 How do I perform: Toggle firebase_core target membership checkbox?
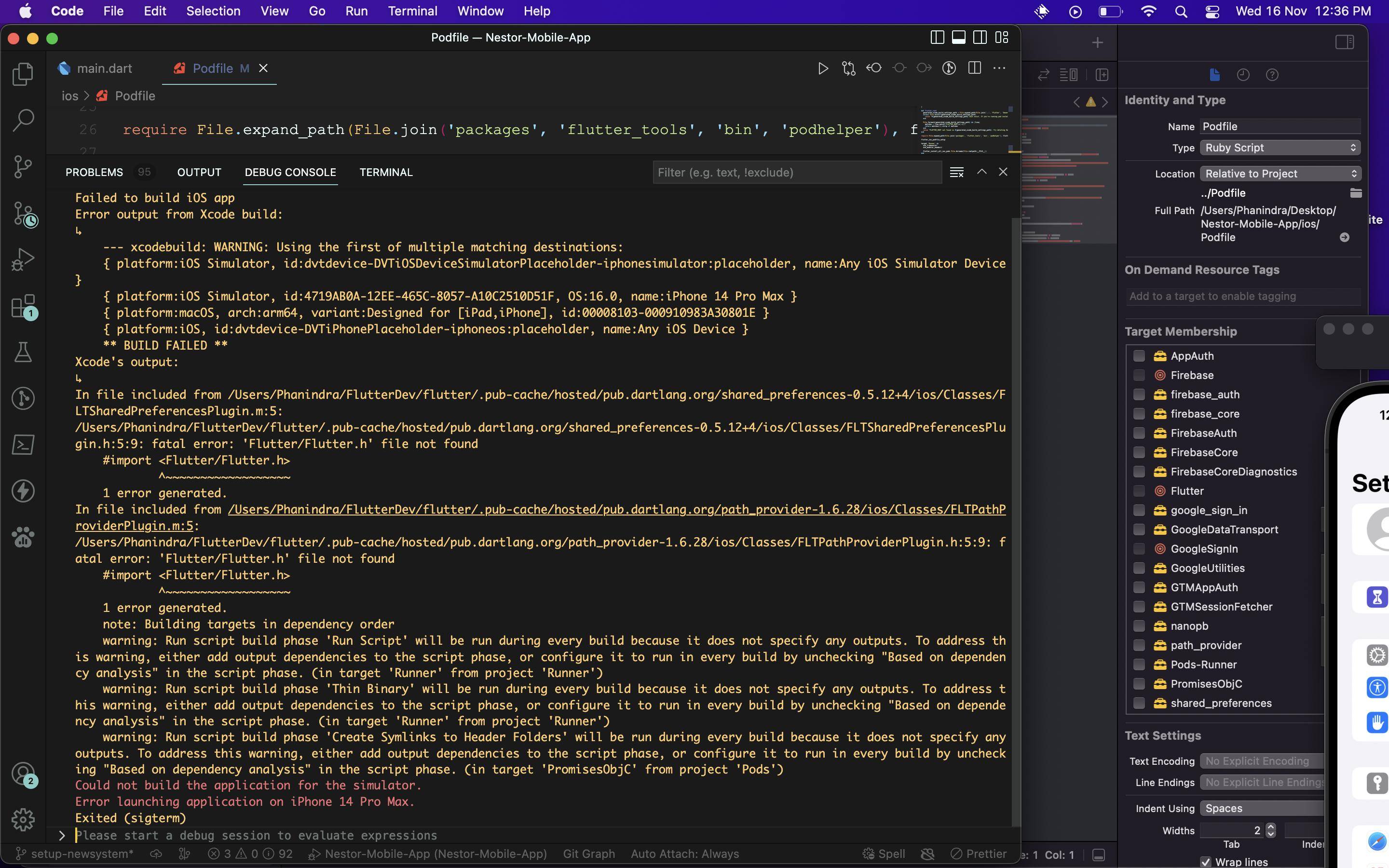click(1139, 414)
